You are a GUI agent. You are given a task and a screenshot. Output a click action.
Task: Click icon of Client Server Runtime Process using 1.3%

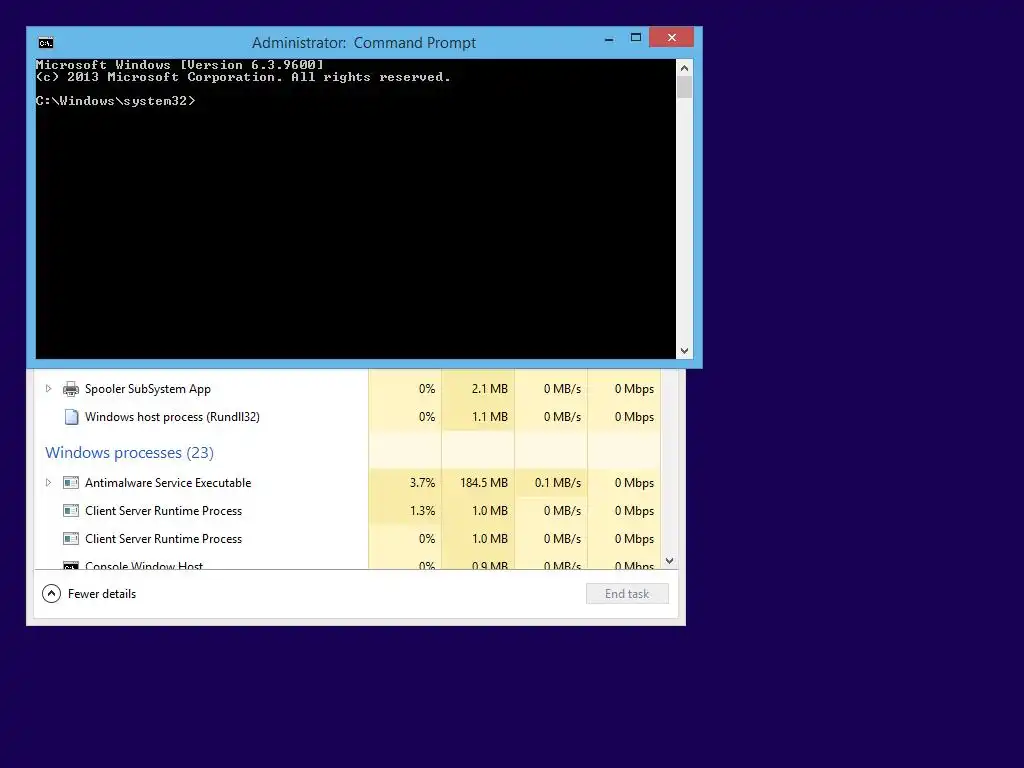(x=71, y=511)
